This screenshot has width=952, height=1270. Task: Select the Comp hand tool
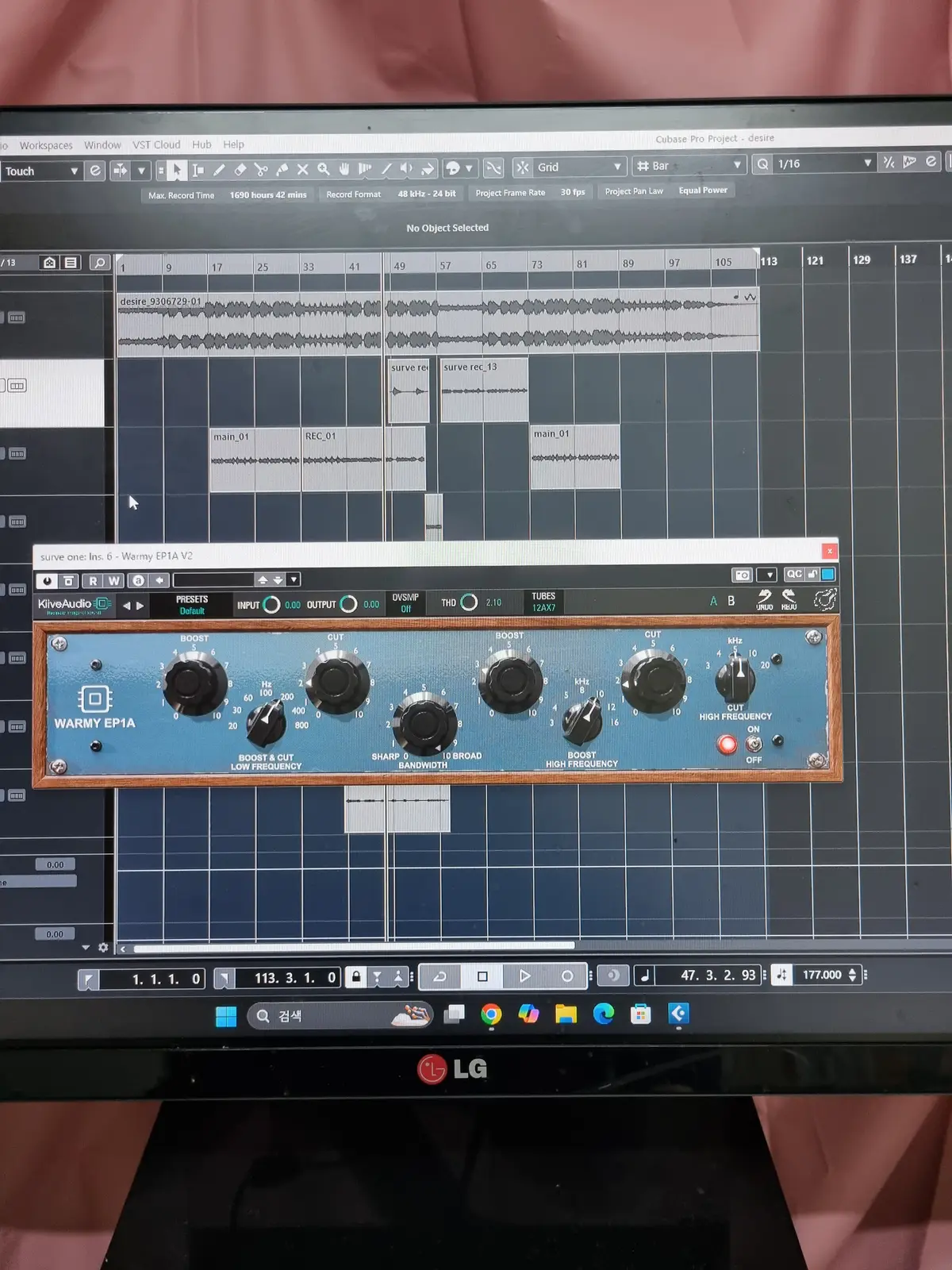coord(344,169)
